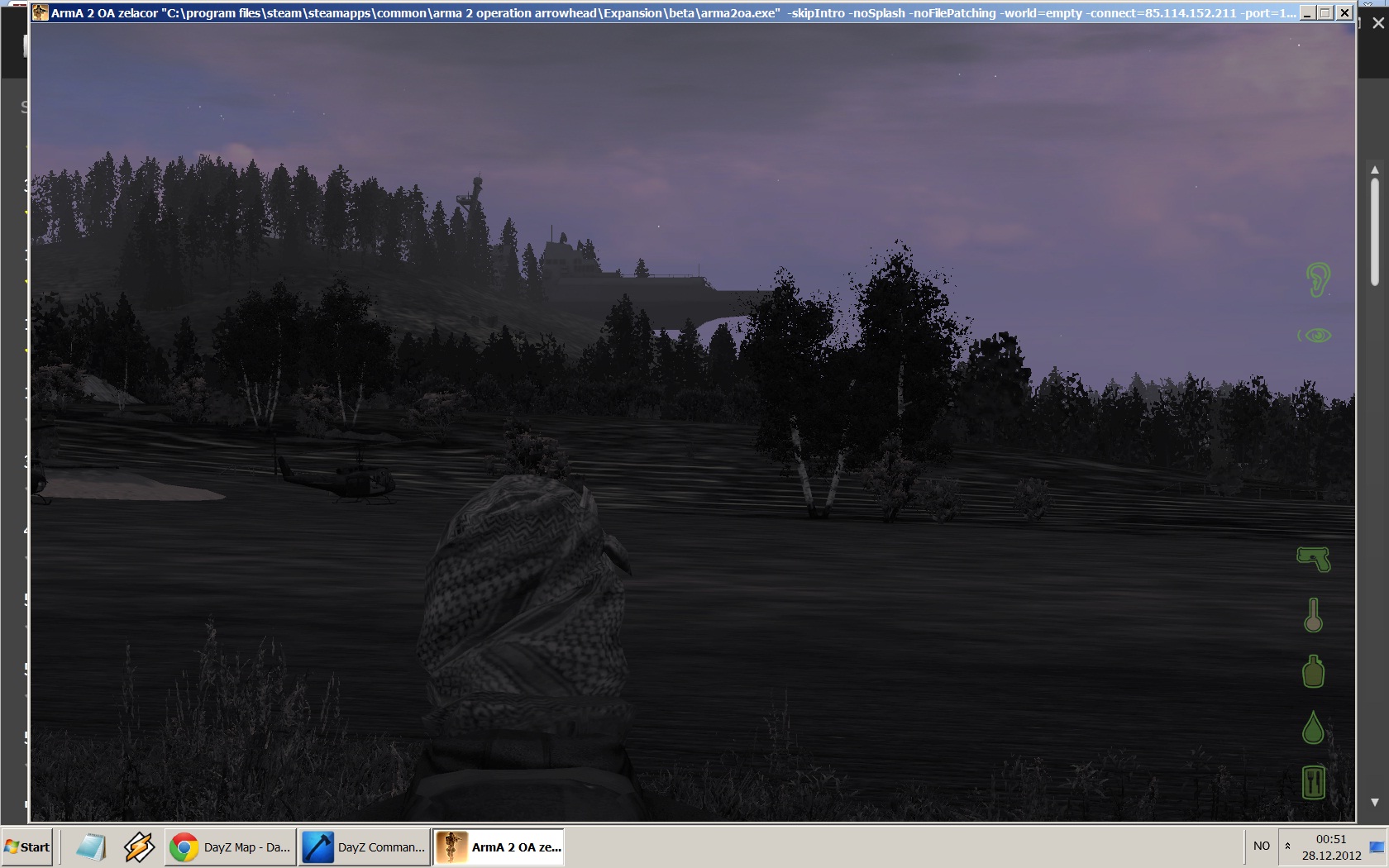The image size is (1389, 868).
Task: Click the thermometer temperature HUD icon
Action: point(1313,616)
